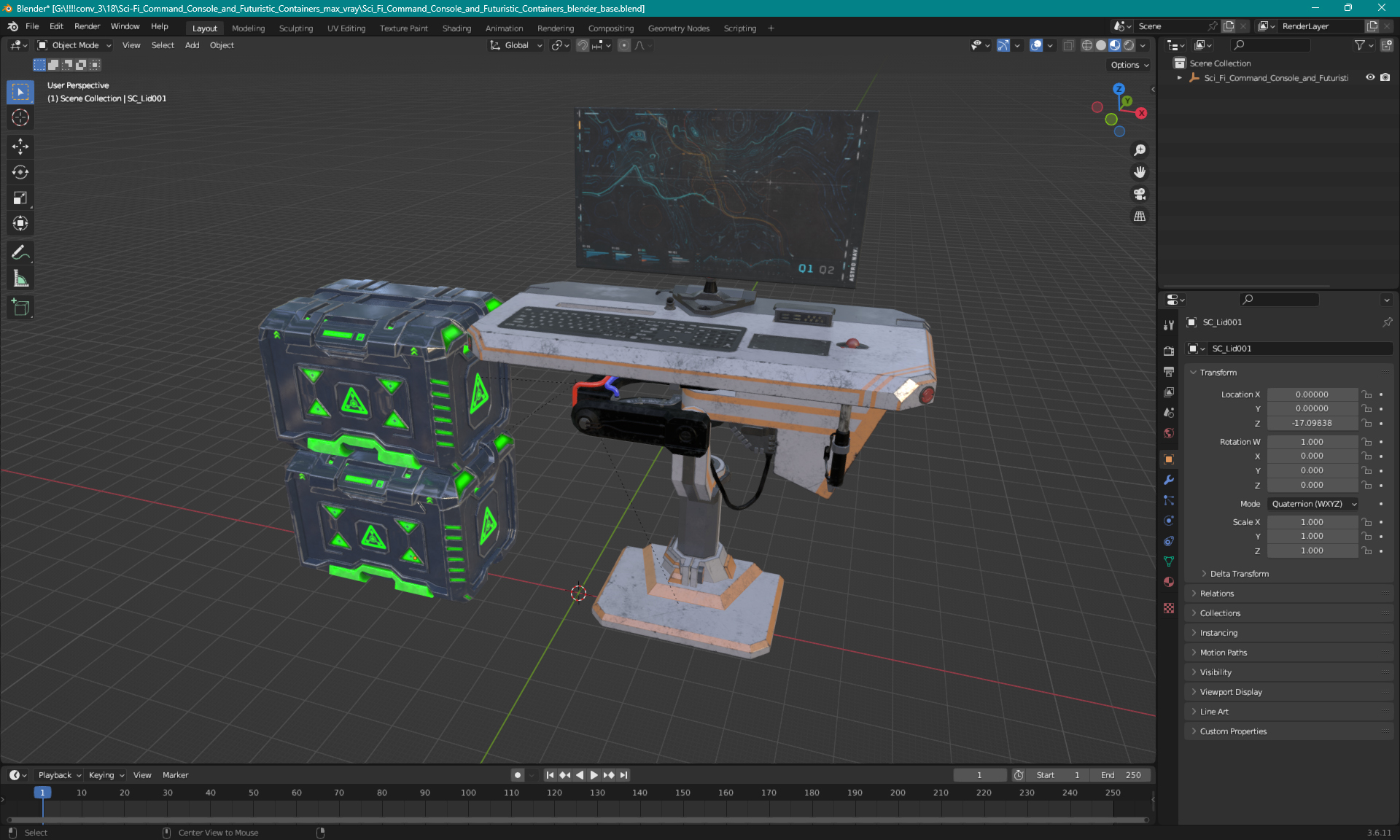The image size is (1400, 840).
Task: Click Play animation button
Action: point(594,775)
